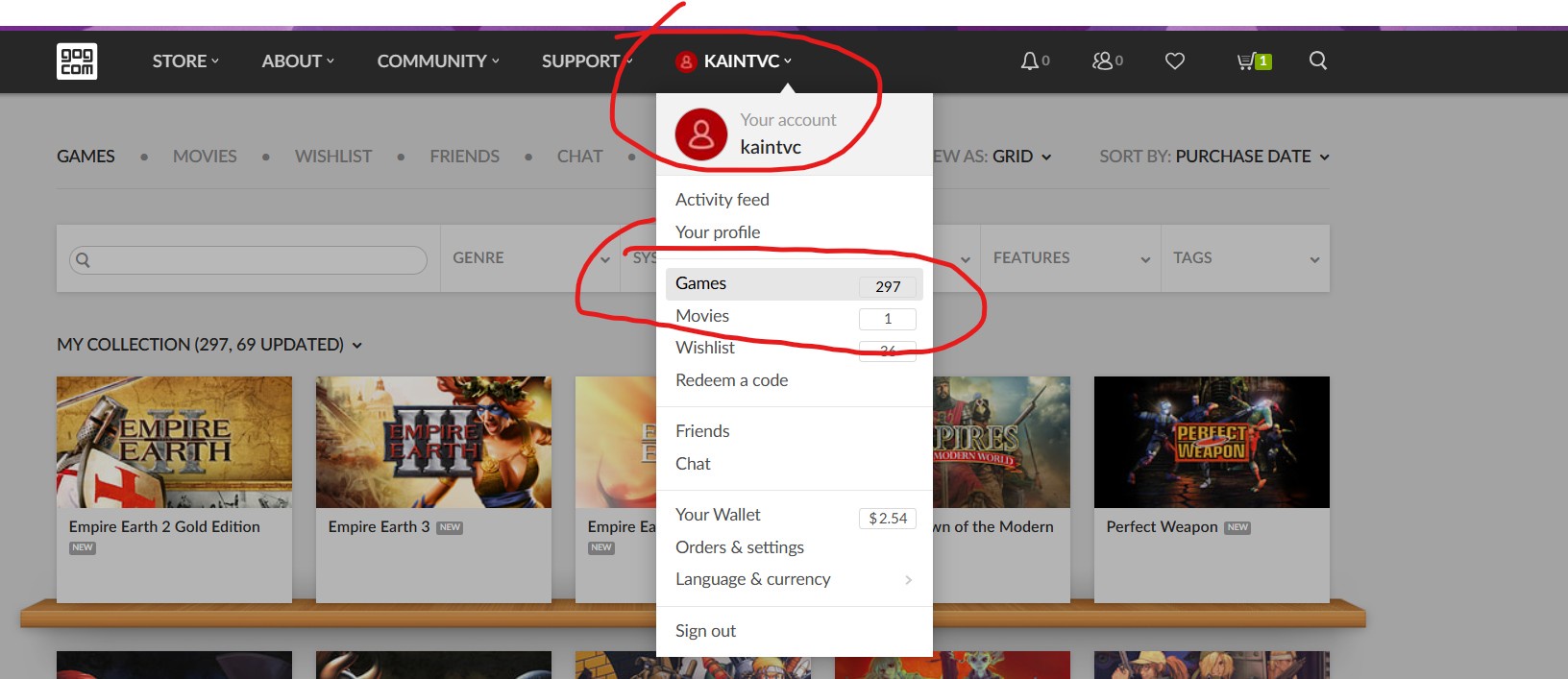1568x679 pixels.
Task: Open SORT BY: PURCHASE DATE dropdown
Action: (1214, 157)
